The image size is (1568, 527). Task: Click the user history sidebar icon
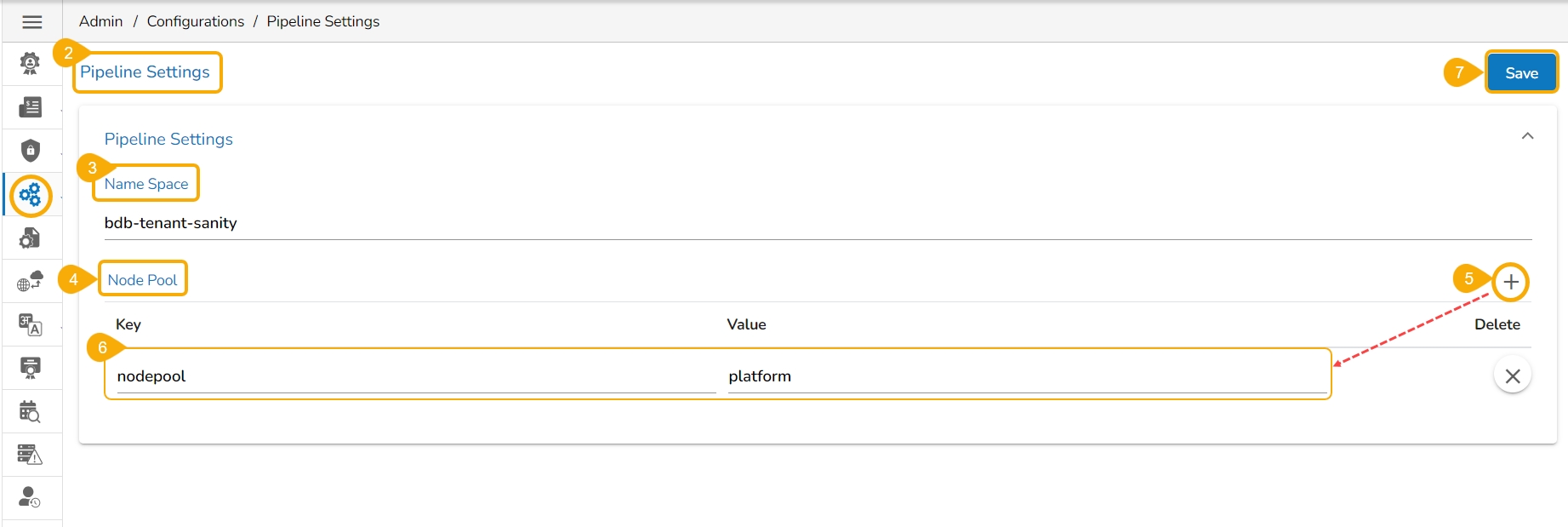coord(30,497)
